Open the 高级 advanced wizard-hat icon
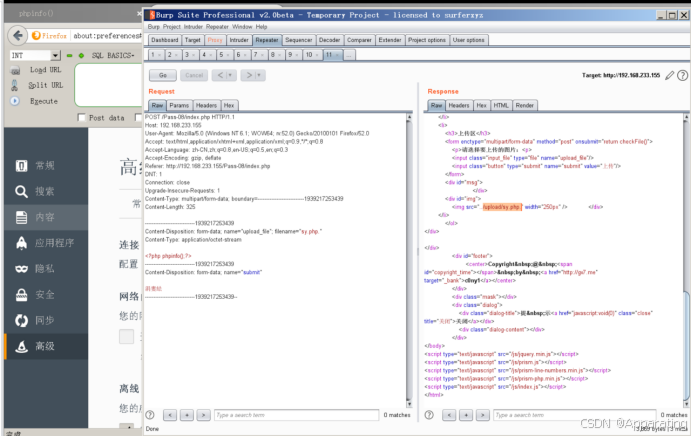 click(22, 347)
